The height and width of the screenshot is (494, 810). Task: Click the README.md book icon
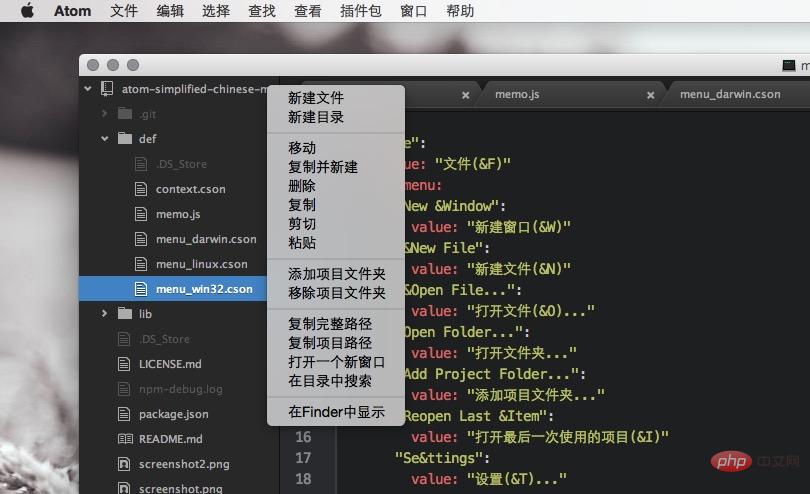click(x=125, y=439)
